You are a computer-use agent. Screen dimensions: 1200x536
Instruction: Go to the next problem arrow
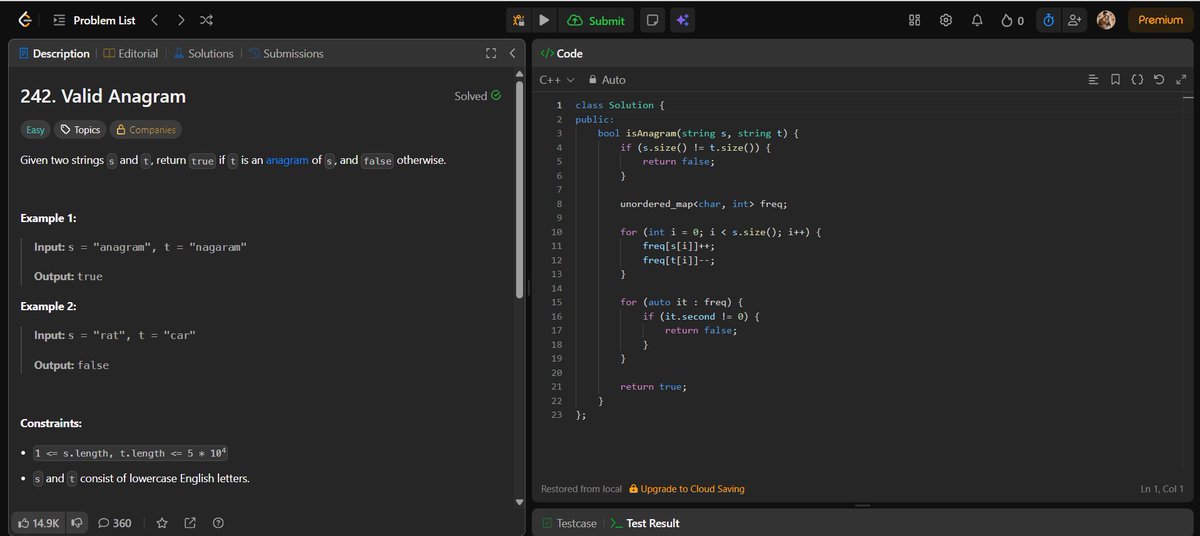tap(180, 20)
